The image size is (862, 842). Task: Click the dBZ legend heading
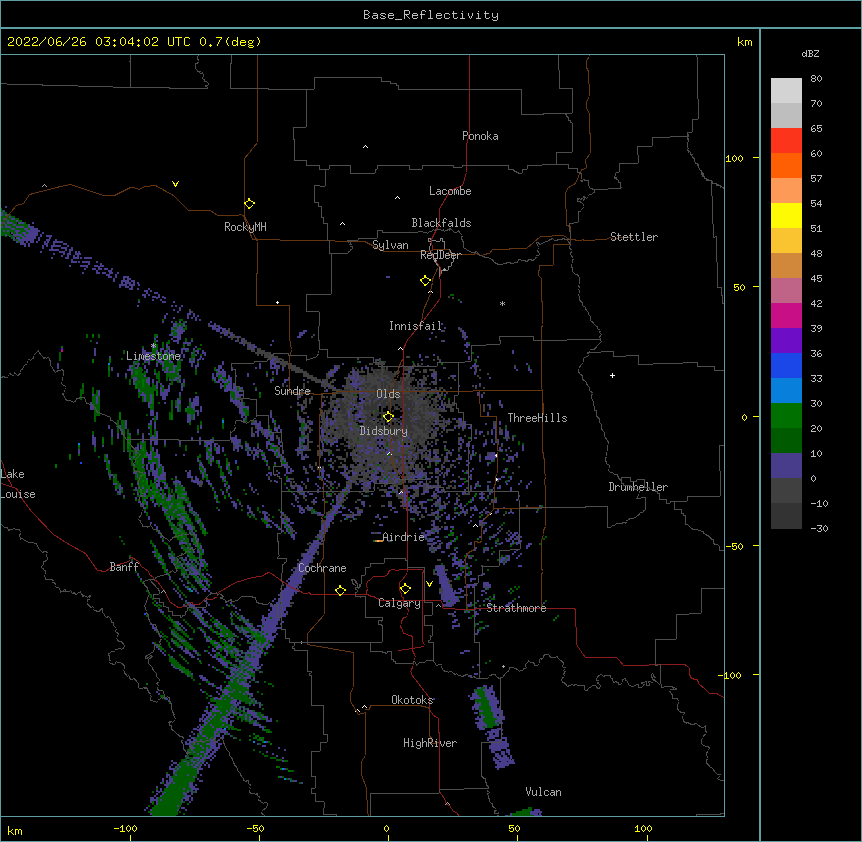coord(810,53)
